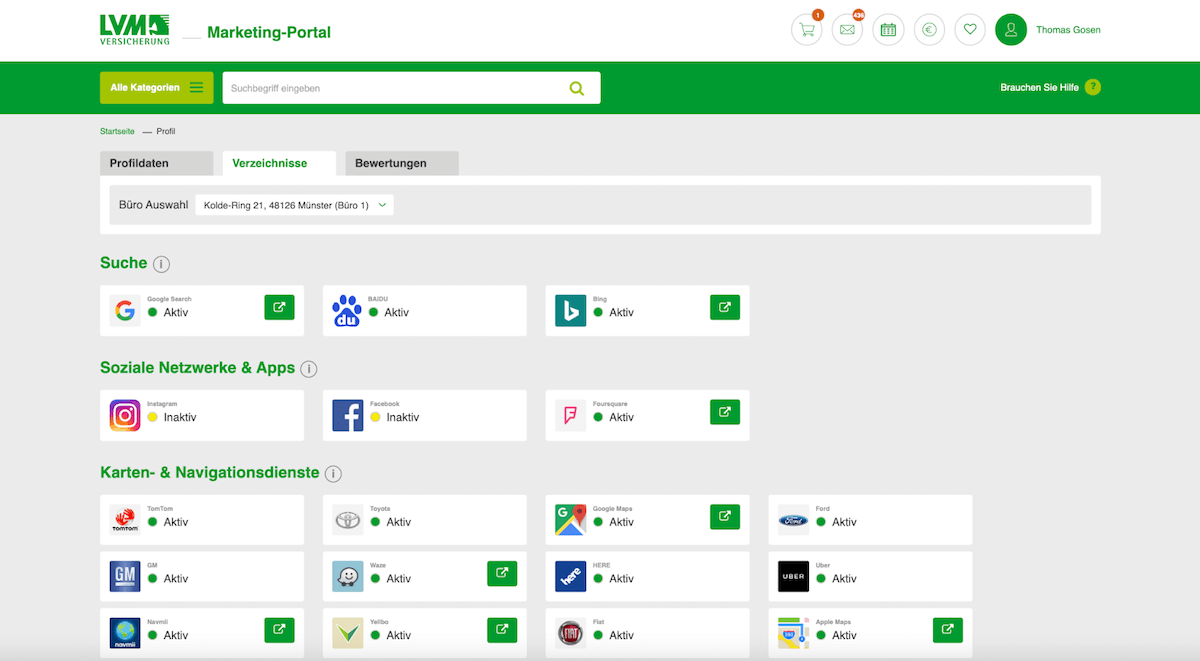Viewport: 1200px width, 661px height.
Task: Open external link for Navmii
Action: [279, 630]
